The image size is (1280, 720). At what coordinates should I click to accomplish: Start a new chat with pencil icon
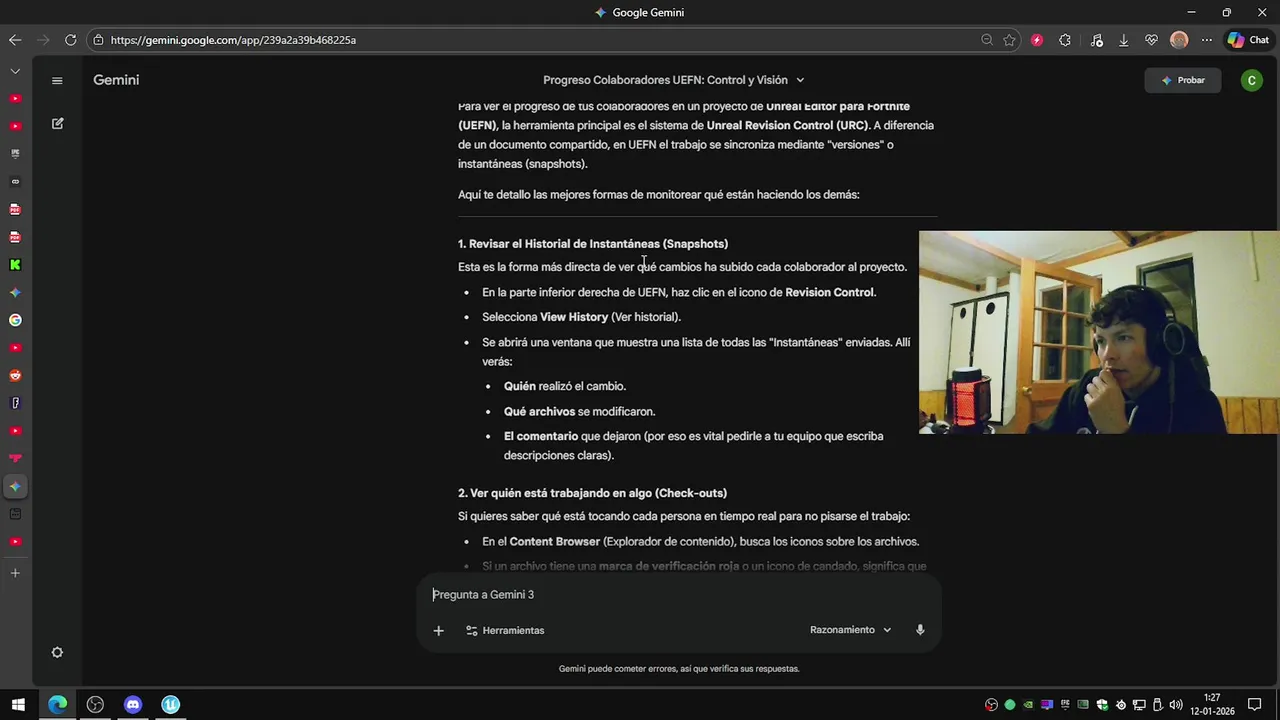click(x=57, y=123)
